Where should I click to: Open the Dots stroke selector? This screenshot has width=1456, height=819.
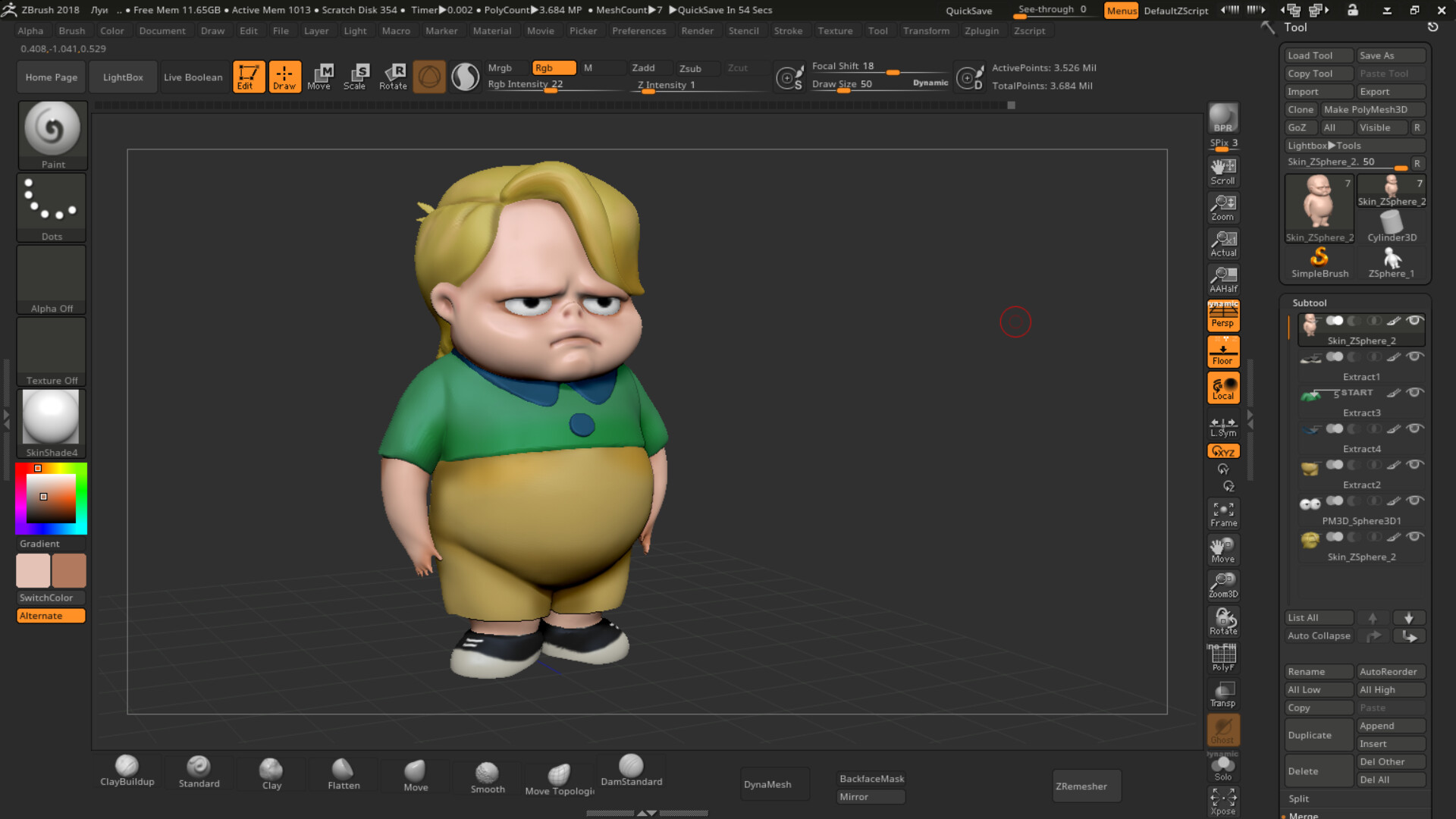point(52,207)
